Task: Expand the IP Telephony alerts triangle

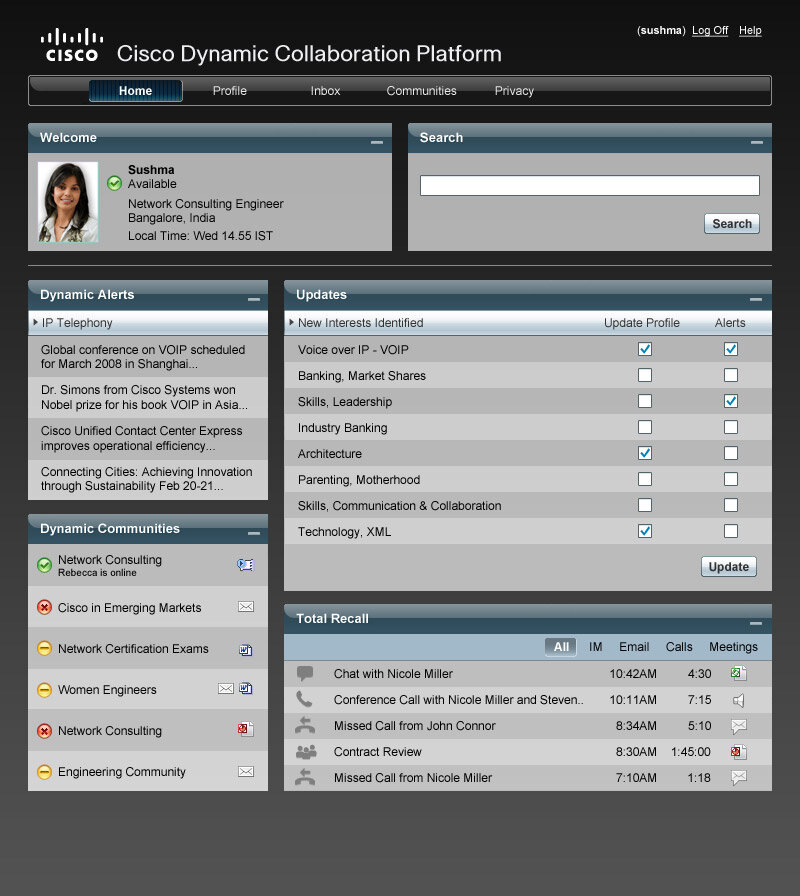Action: pos(35,322)
